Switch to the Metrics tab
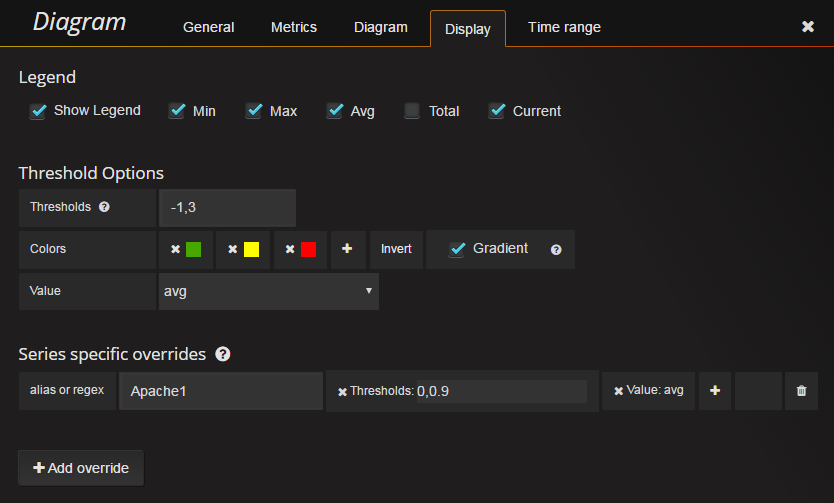 294,27
